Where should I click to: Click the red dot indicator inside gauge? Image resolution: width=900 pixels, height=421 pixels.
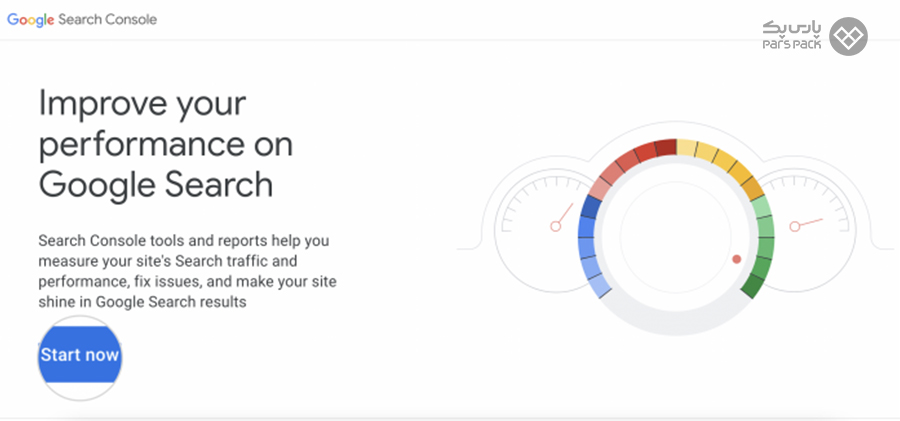[x=736, y=259]
